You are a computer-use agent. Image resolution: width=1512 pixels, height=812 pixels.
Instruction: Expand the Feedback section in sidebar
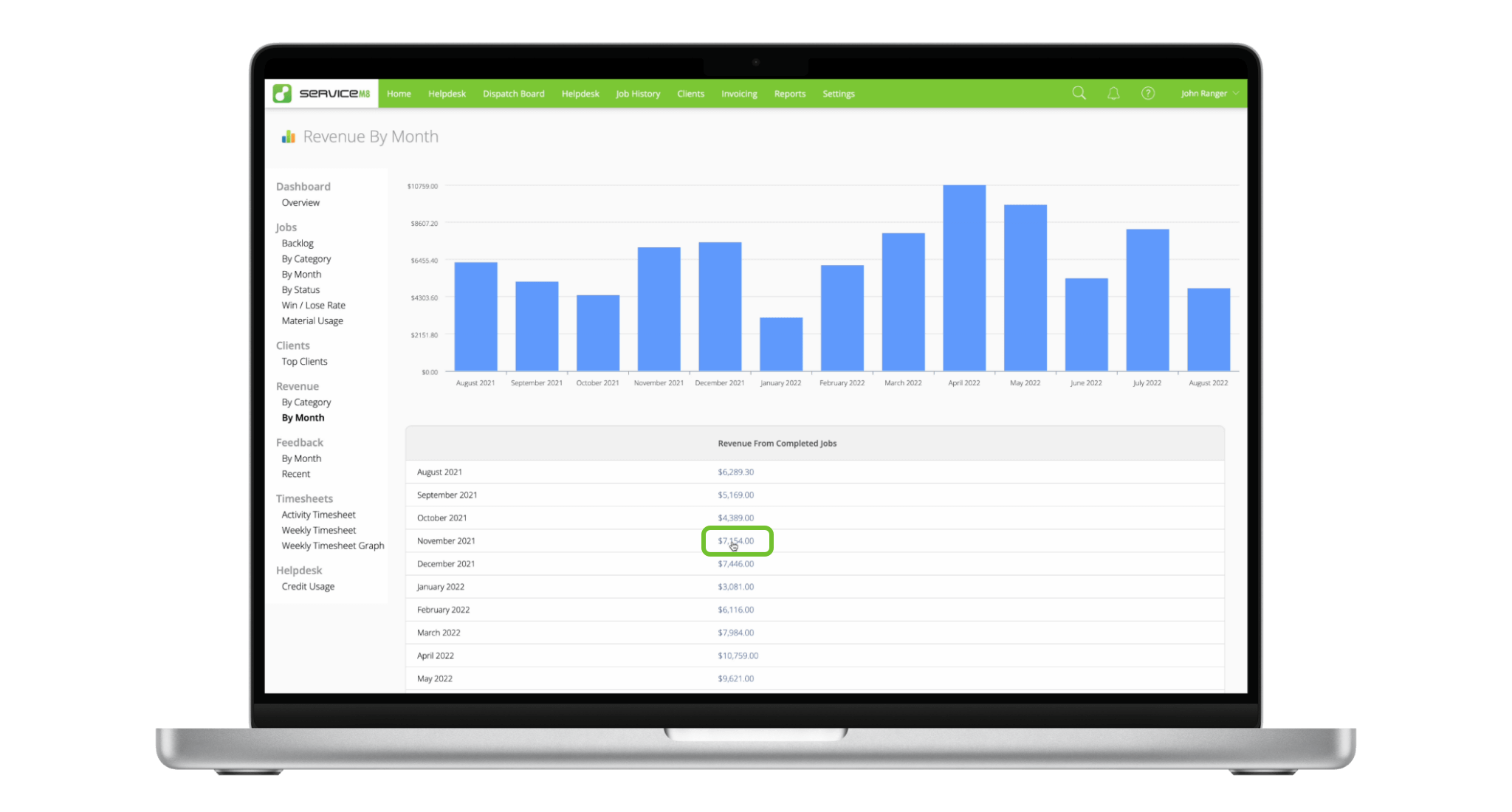(x=299, y=443)
